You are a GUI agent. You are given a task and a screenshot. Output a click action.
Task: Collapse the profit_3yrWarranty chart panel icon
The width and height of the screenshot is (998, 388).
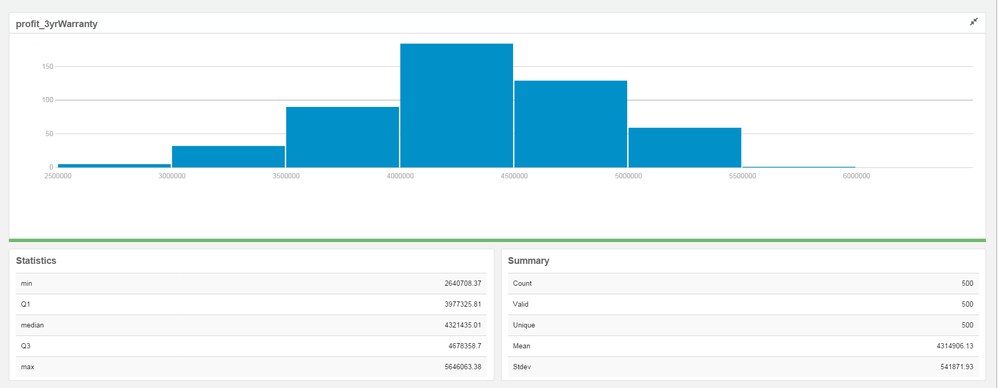[x=973, y=22]
